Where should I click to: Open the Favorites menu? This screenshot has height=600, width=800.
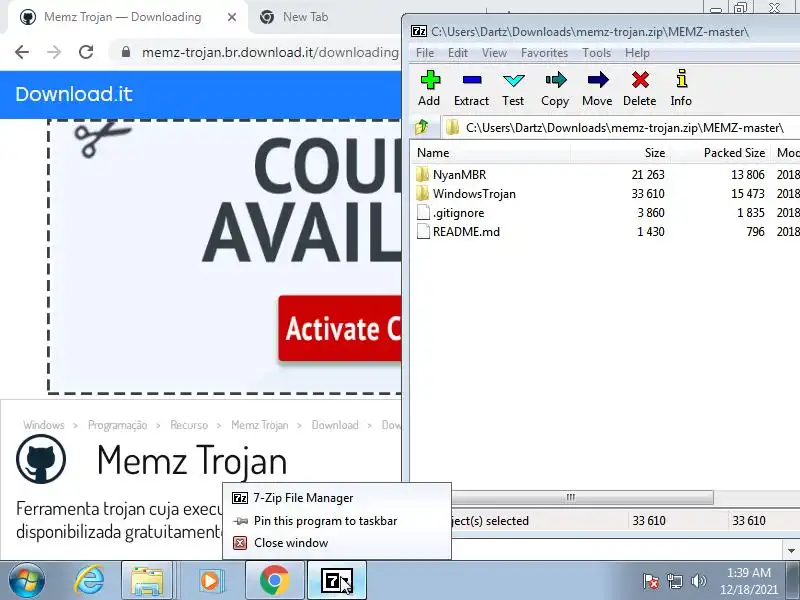pos(544,53)
